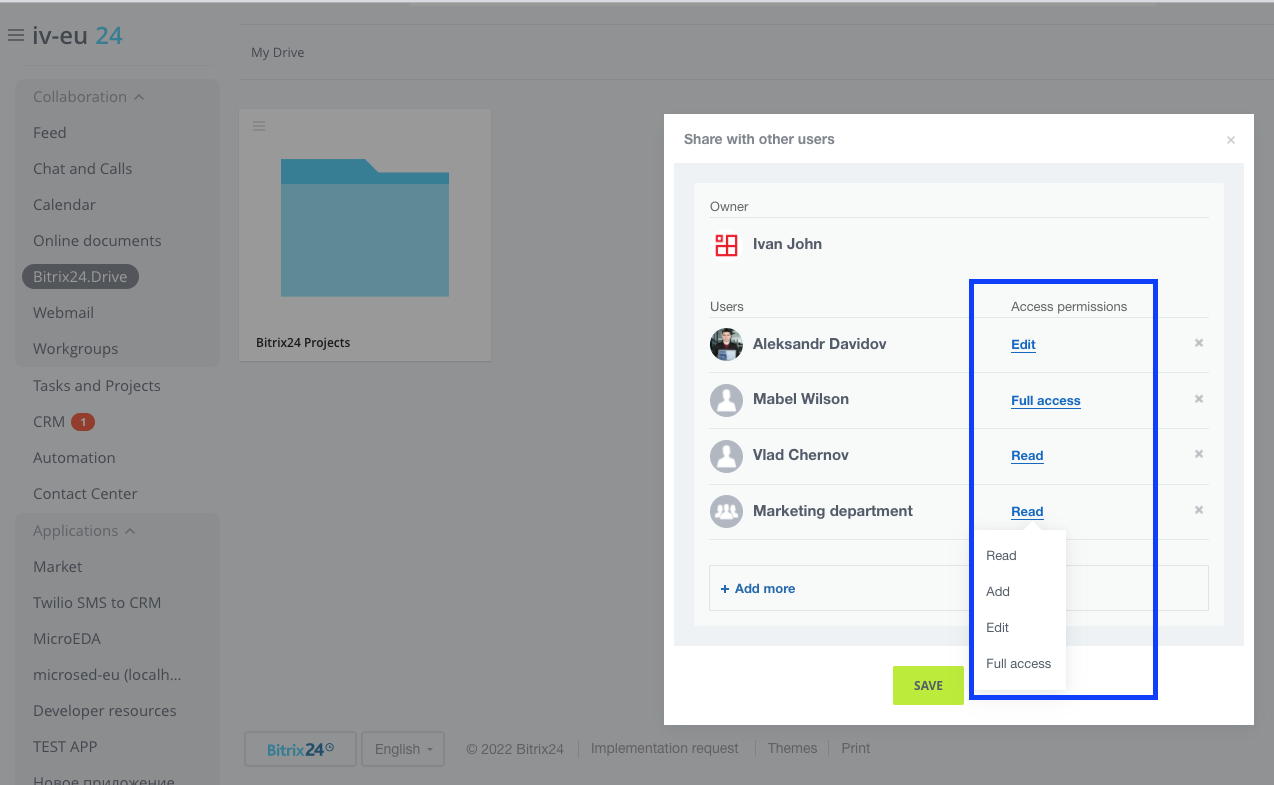
Task: Open Webmail
Action: click(x=63, y=313)
